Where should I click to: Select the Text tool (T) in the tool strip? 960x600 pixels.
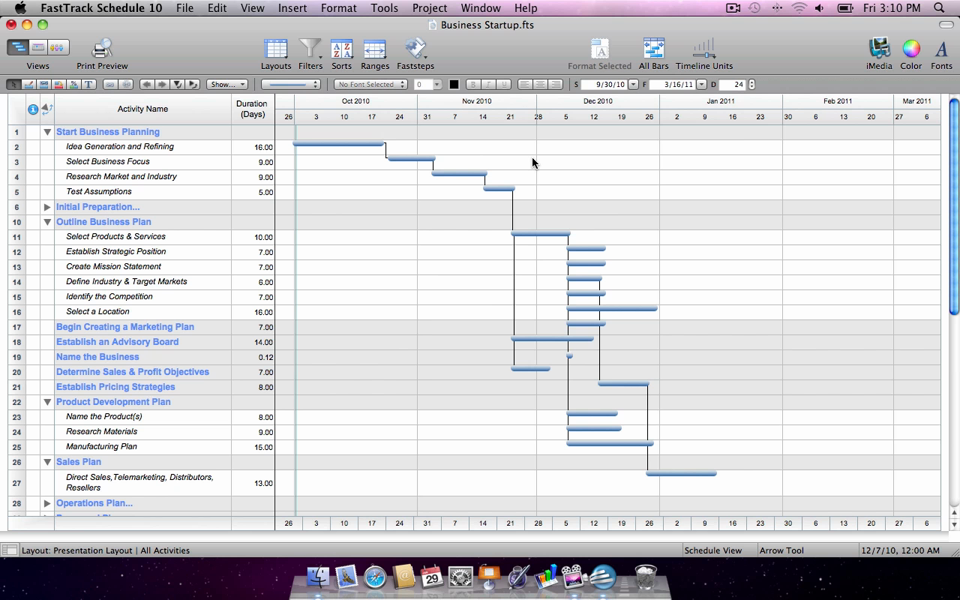pos(89,84)
